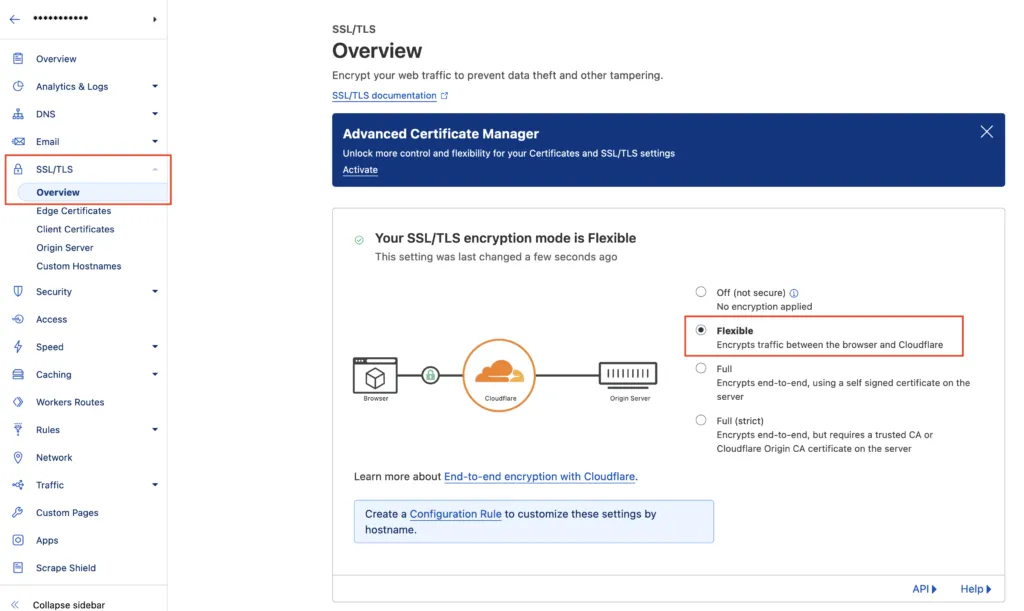Click the info icon beside Off (not secure)

point(794,293)
